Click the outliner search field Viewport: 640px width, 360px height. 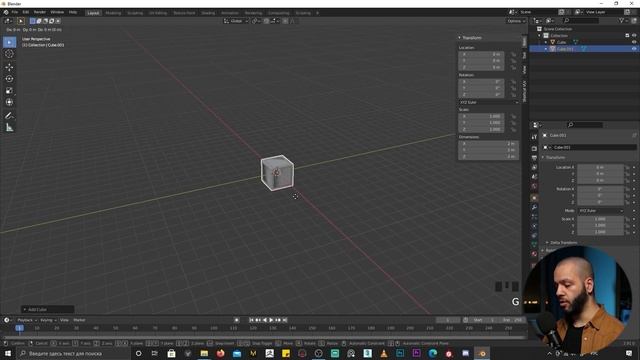(x=581, y=20)
